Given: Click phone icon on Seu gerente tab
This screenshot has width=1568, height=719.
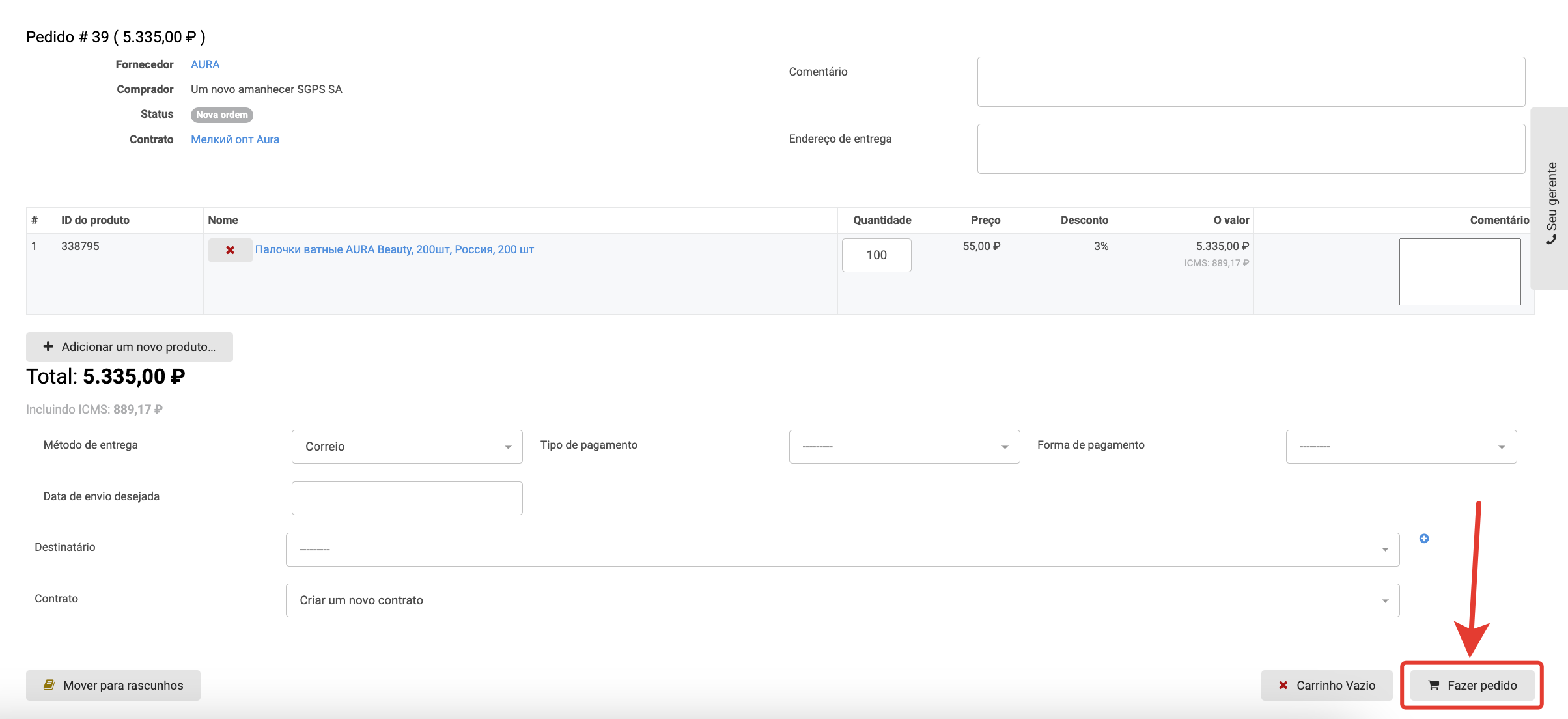Looking at the screenshot, I should coord(1552,240).
